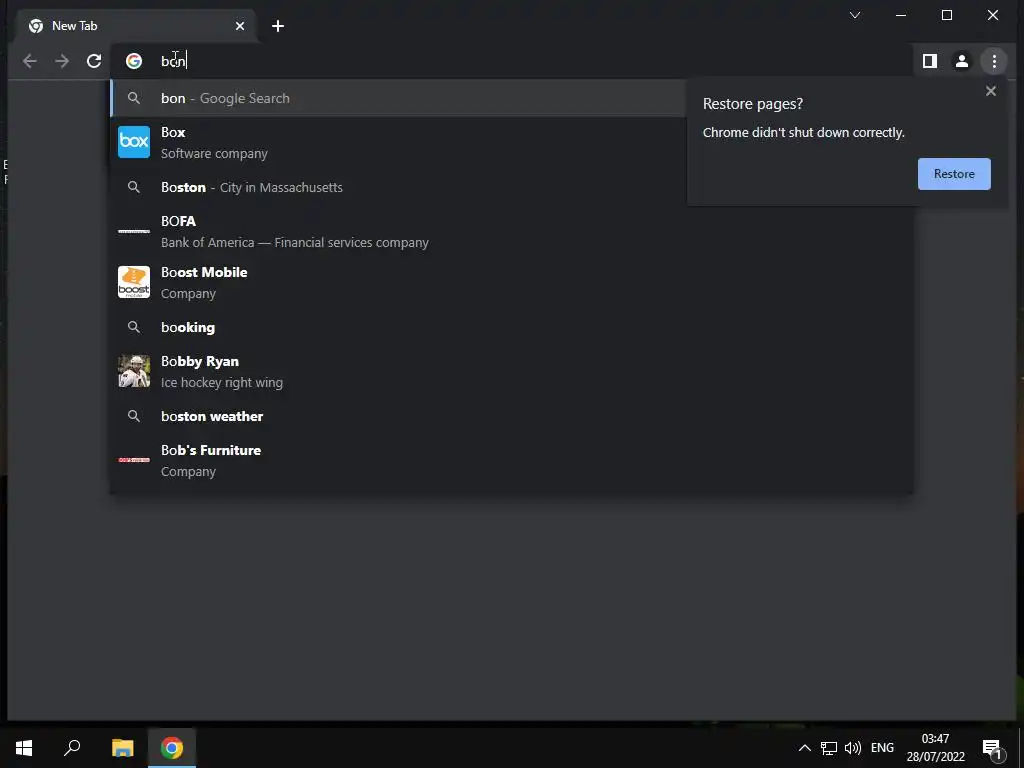
Task: Click the Boost Mobile logo thumbnail
Action: click(x=134, y=282)
